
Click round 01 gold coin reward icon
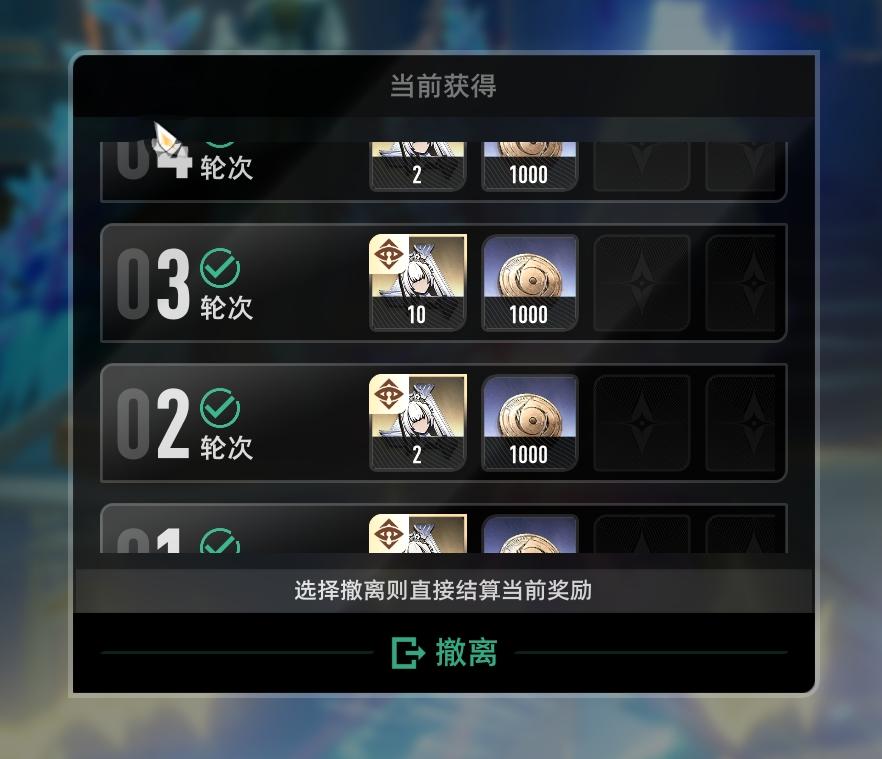click(x=529, y=533)
